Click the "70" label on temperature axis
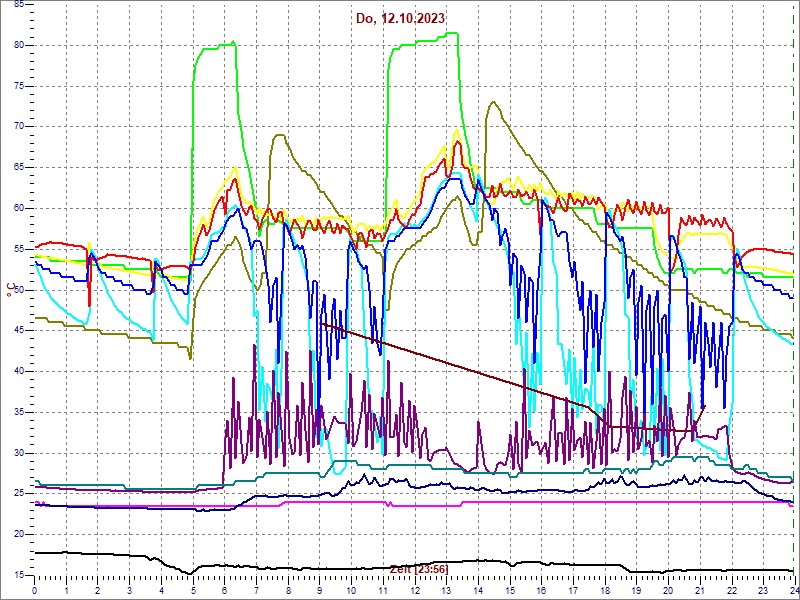Image resolution: width=800 pixels, height=600 pixels. (18, 127)
